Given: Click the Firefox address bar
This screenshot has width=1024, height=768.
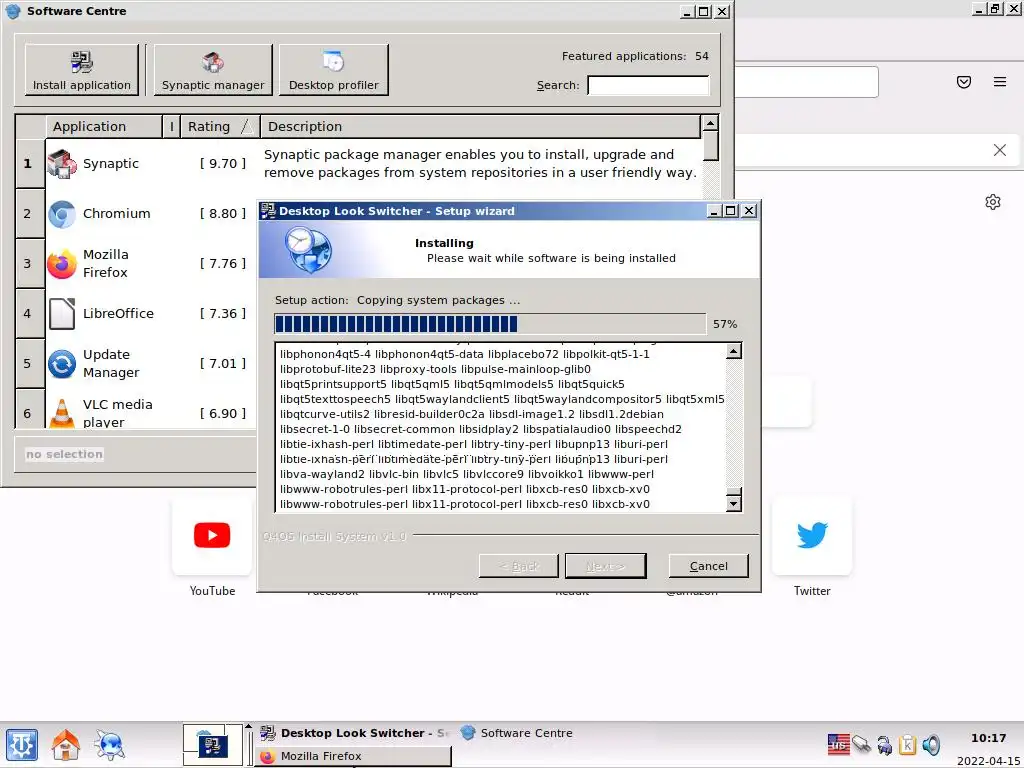Looking at the screenshot, I should pyautogui.click(x=806, y=82).
